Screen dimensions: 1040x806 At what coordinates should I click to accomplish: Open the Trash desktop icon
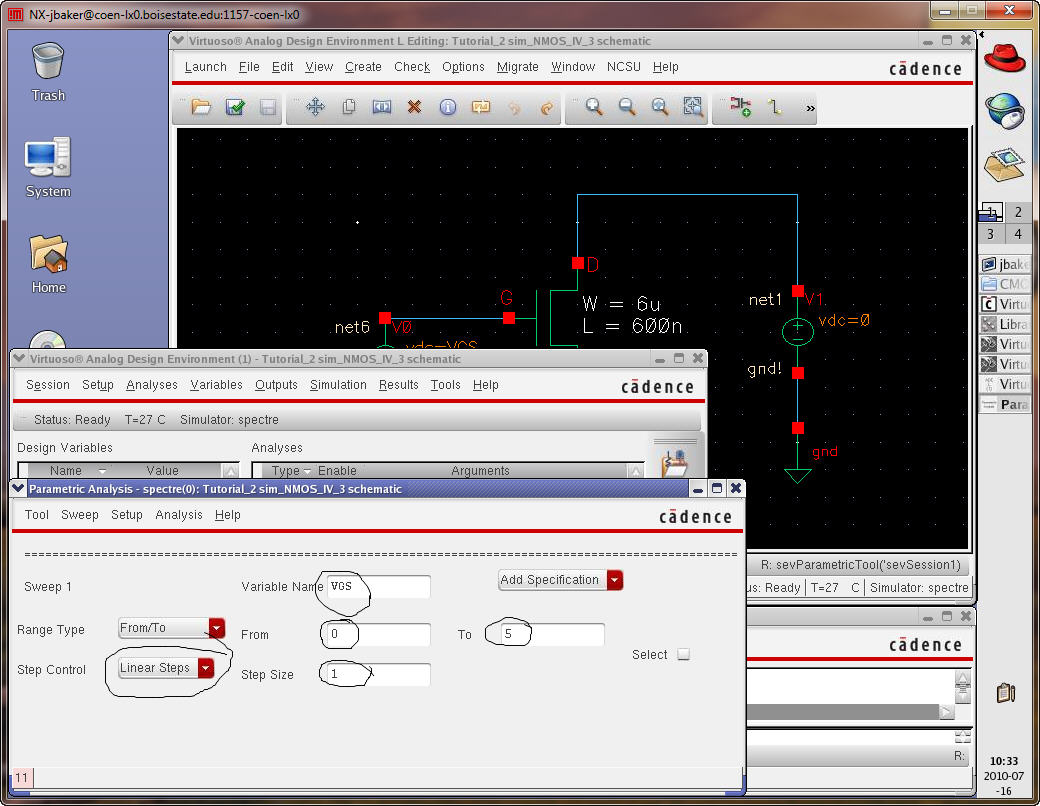[48, 72]
